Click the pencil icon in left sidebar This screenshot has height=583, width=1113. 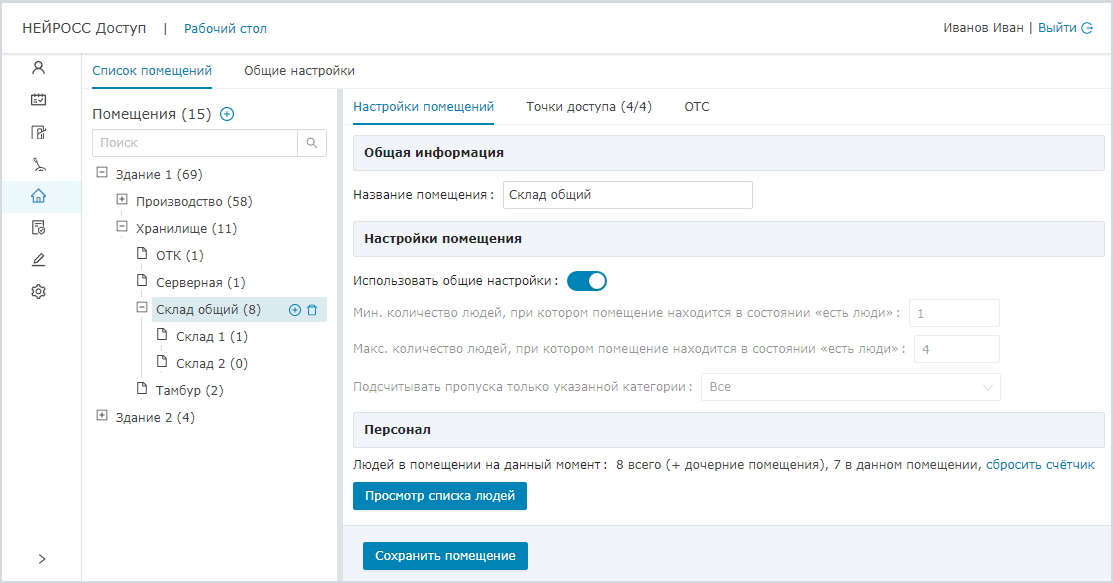(39, 260)
